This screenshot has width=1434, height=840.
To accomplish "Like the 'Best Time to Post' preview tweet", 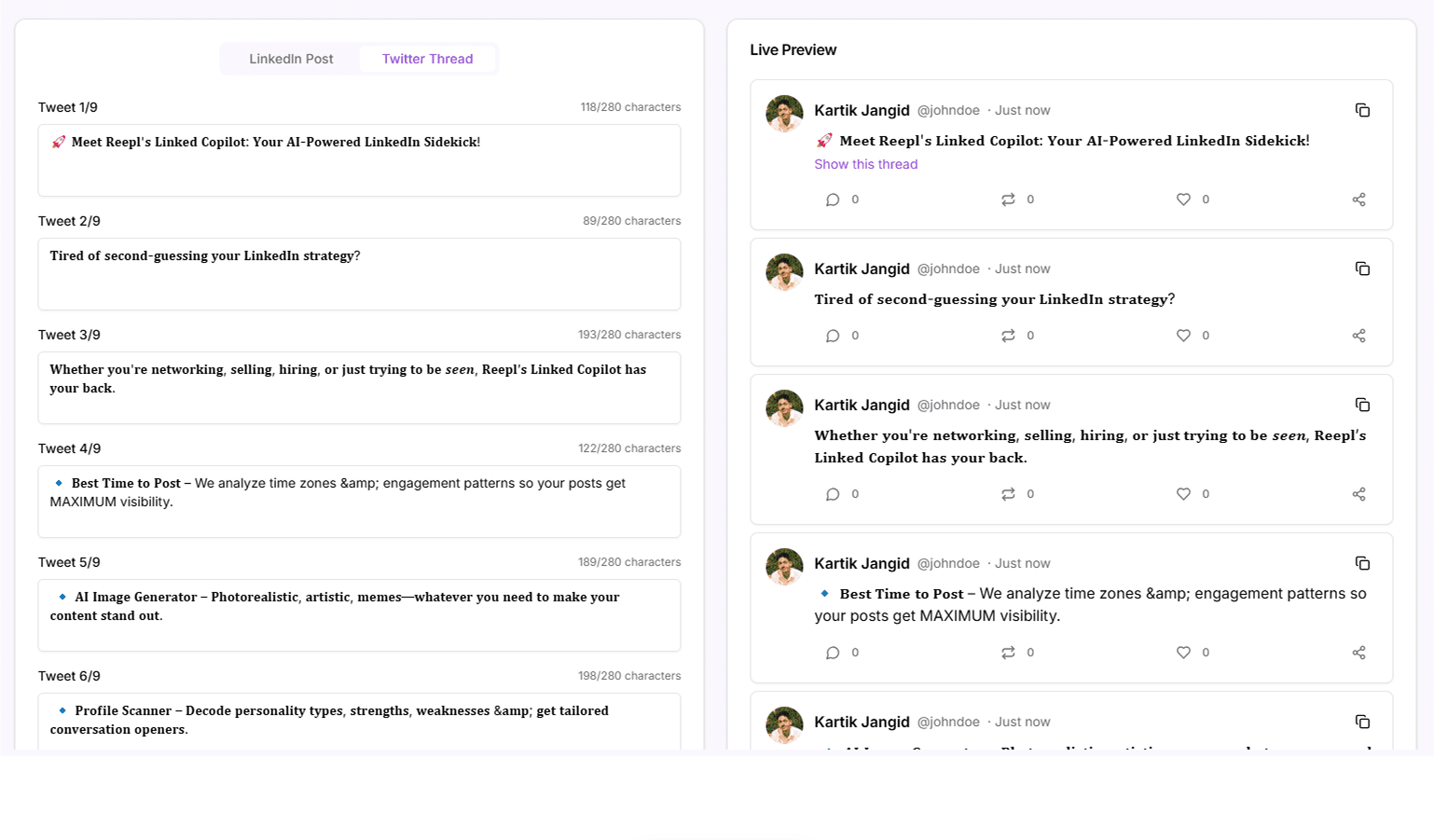I will pos(1183,653).
